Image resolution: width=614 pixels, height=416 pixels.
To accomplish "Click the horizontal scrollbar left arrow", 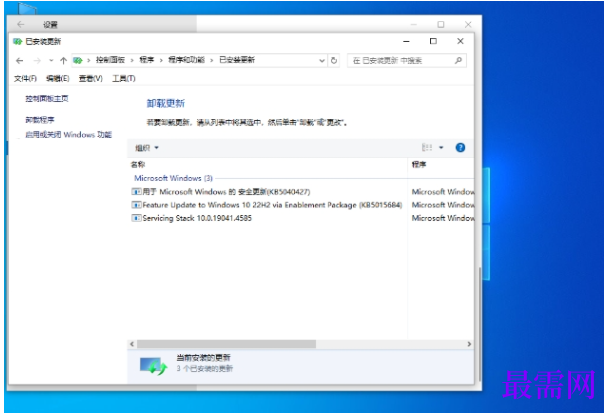I will point(132,344).
